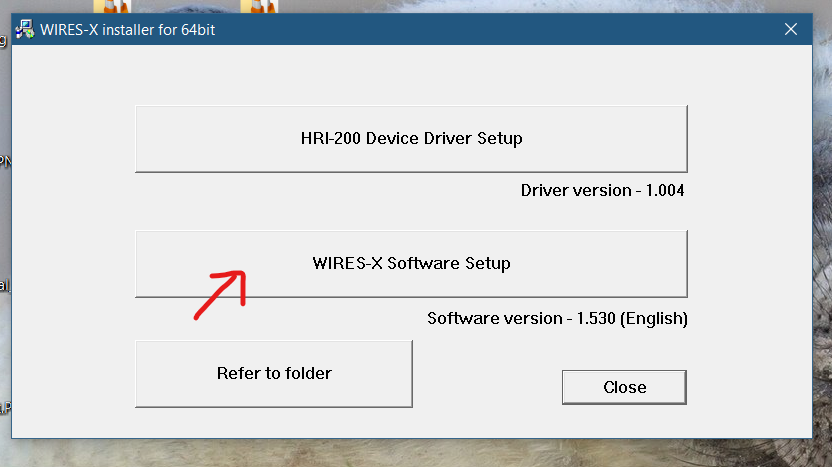Open the Refer to folder button
832x467 pixels.
(x=274, y=374)
